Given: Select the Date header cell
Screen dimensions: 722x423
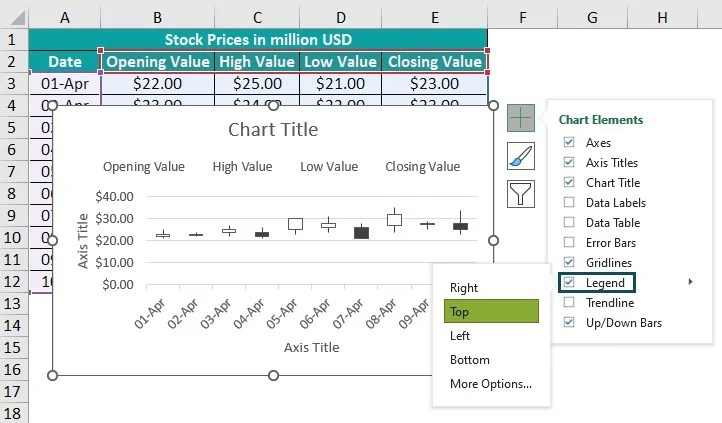Looking at the screenshot, I should 64,62.
